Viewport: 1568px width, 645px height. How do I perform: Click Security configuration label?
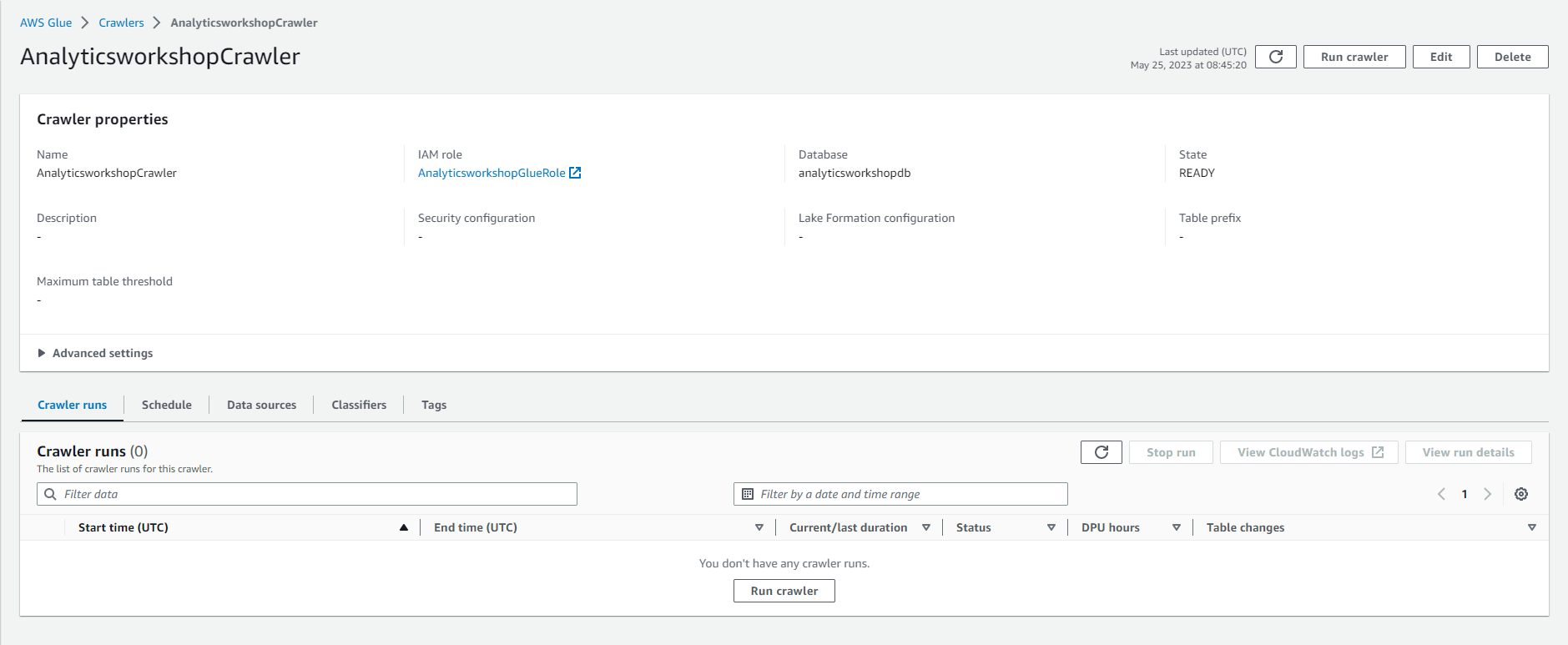tap(476, 218)
